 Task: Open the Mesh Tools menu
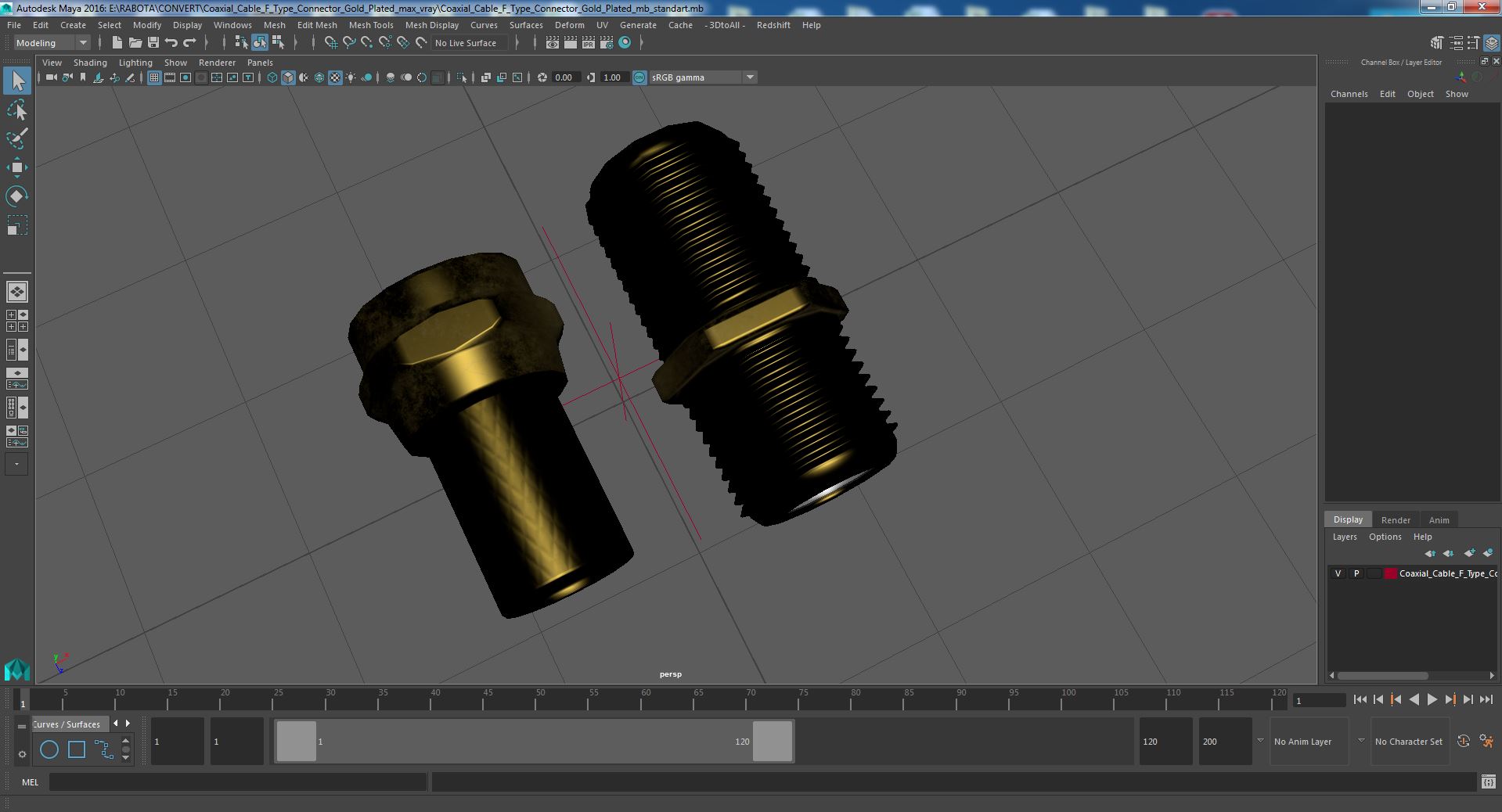pyautogui.click(x=371, y=25)
